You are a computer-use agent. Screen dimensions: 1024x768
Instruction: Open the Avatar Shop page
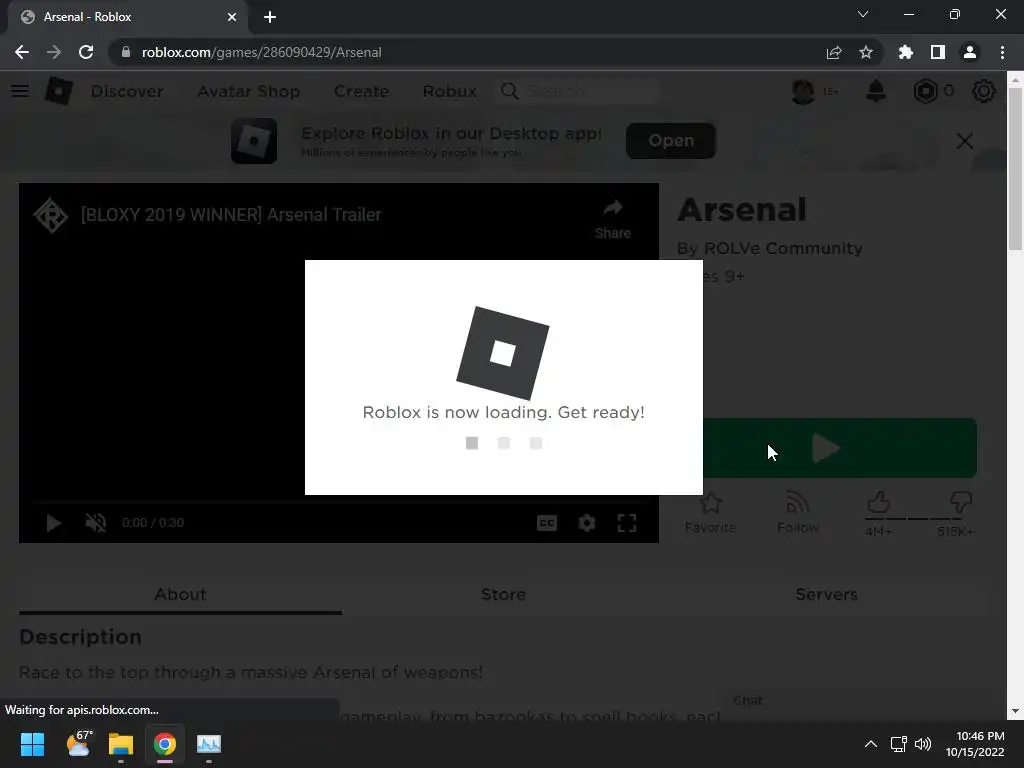tap(249, 91)
